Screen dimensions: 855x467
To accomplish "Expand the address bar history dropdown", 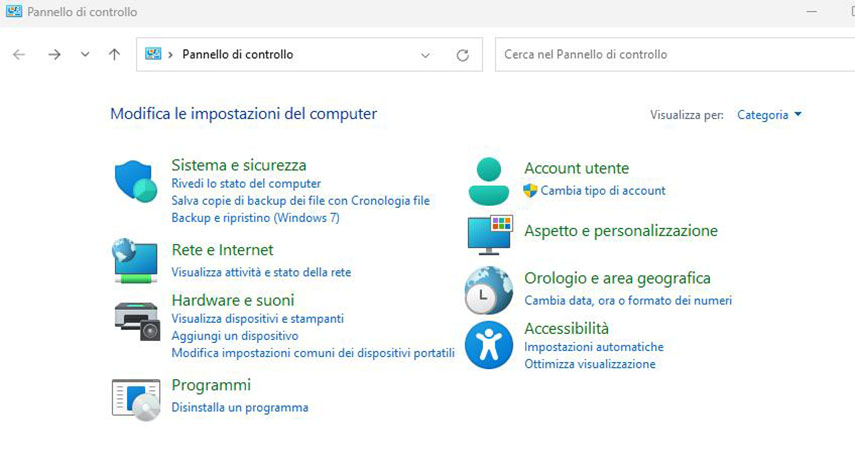I will pyautogui.click(x=425, y=55).
